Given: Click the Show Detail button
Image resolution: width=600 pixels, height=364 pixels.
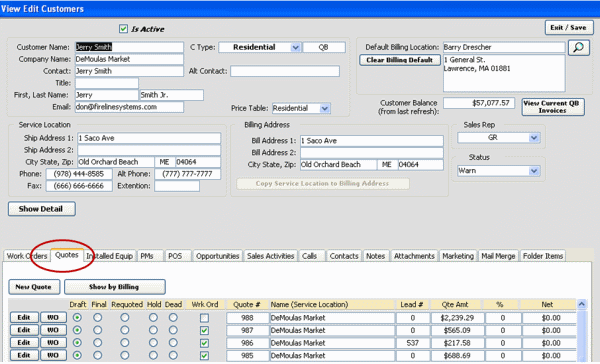Looking at the screenshot, I should coord(41,209).
